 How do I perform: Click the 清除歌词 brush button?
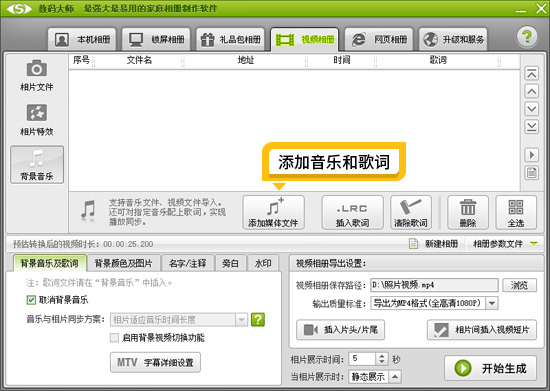(x=411, y=213)
